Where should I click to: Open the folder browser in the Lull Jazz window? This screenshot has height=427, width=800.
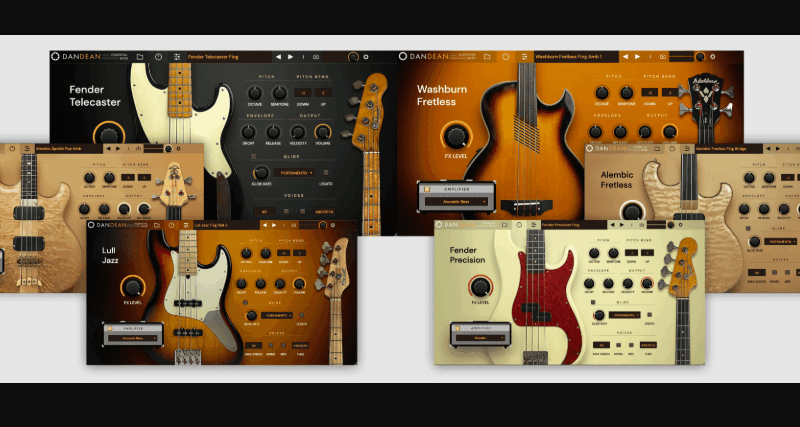point(157,225)
